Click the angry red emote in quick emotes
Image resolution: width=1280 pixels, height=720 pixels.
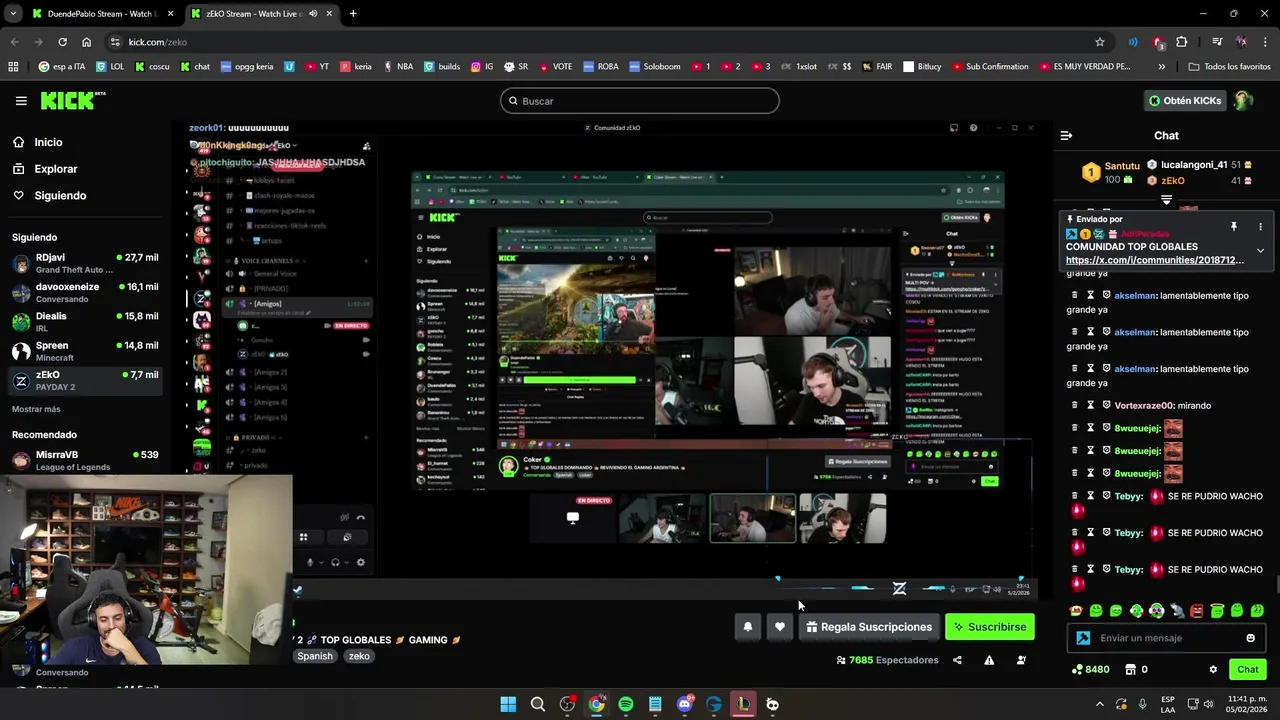[1197, 610]
